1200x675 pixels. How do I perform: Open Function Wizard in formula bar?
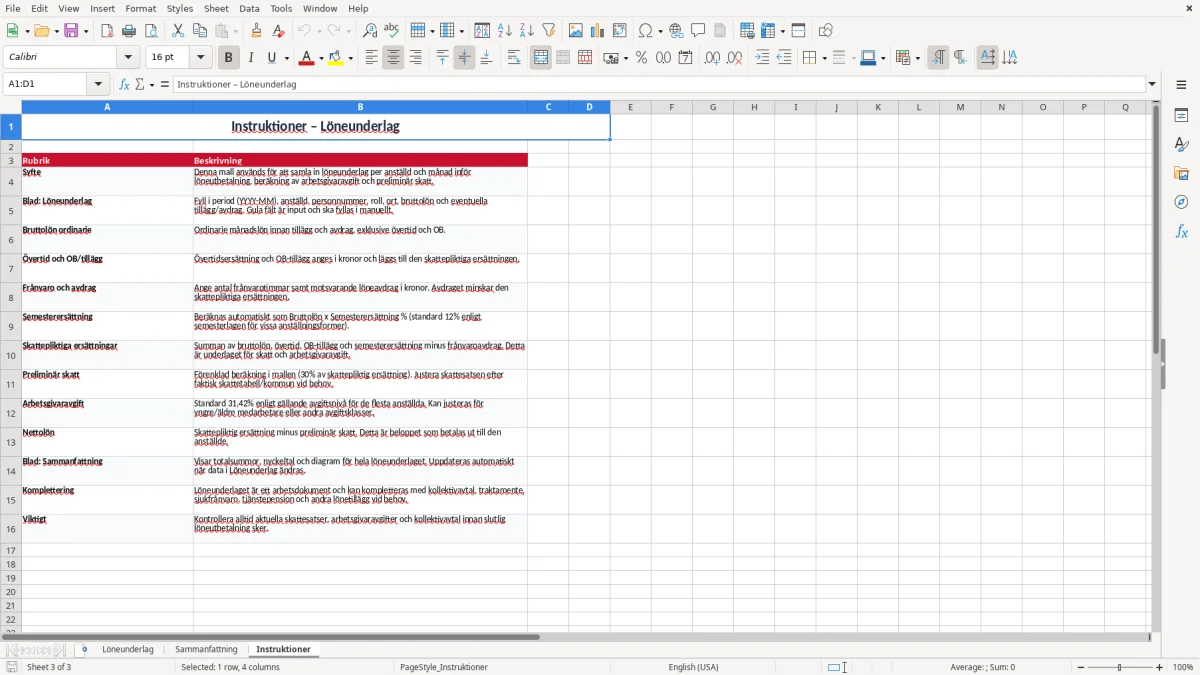(x=124, y=84)
